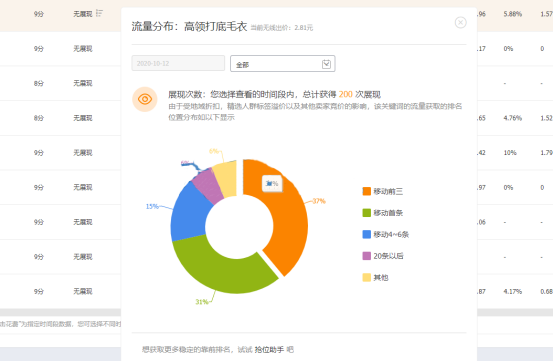
Task: Click the 4.17% cell in background table
Action: (x=513, y=291)
